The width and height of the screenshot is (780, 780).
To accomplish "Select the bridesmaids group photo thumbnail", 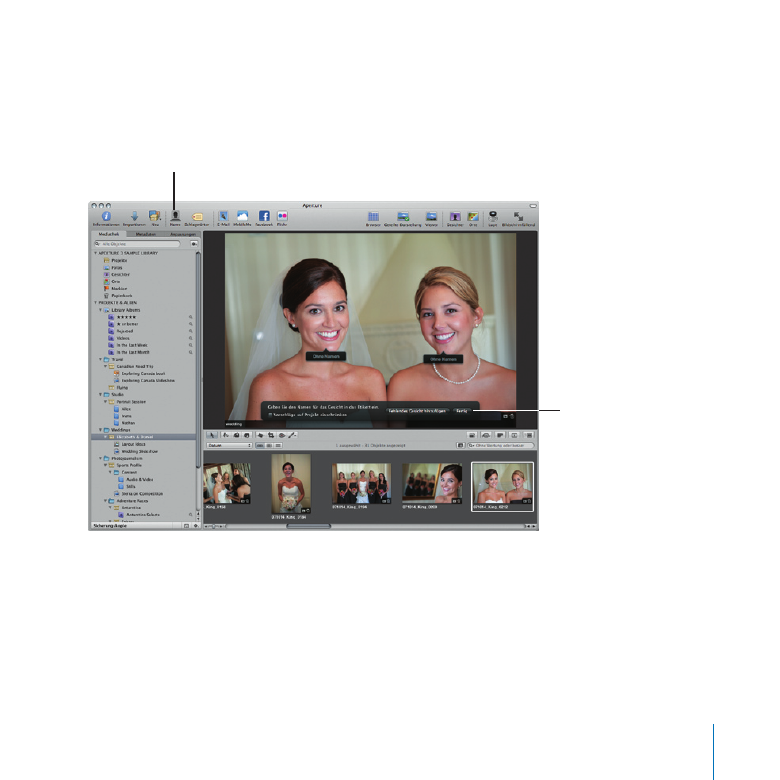I will click(361, 484).
